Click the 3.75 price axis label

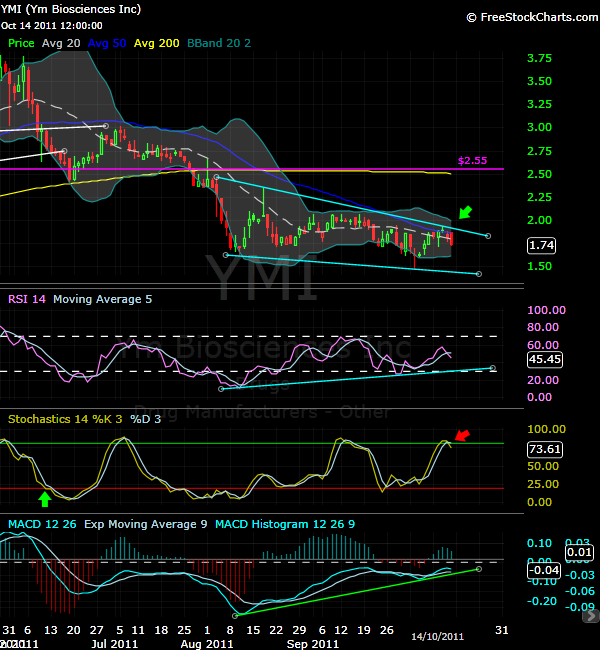coord(539,58)
